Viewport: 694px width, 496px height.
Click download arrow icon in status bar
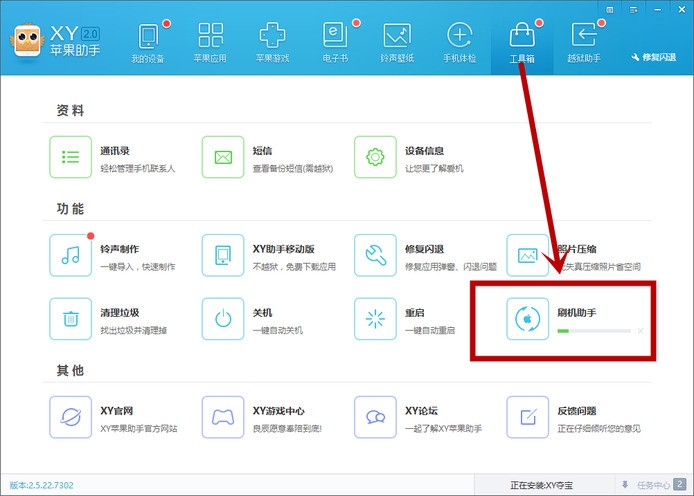[625, 485]
